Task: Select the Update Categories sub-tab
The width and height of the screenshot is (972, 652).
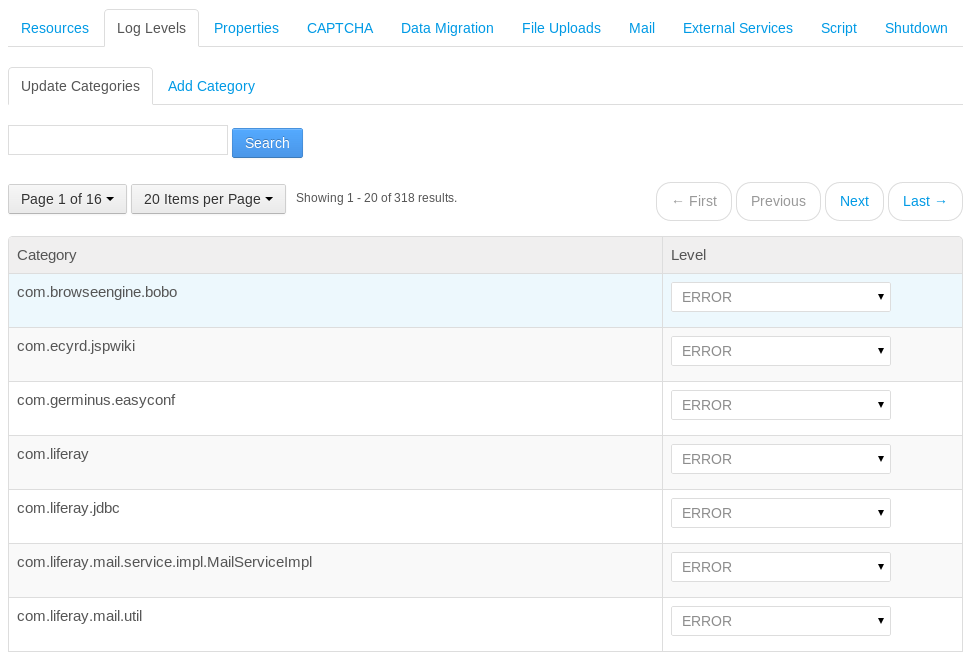Action: [81, 86]
